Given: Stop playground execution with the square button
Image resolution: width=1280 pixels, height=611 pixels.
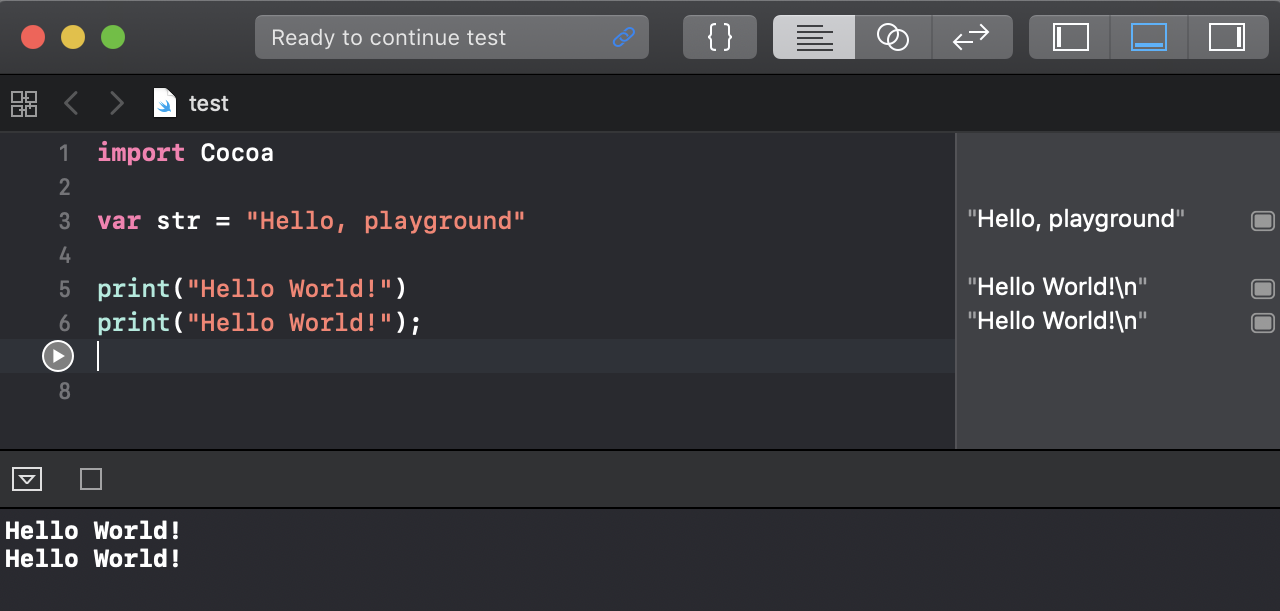Looking at the screenshot, I should [x=91, y=480].
